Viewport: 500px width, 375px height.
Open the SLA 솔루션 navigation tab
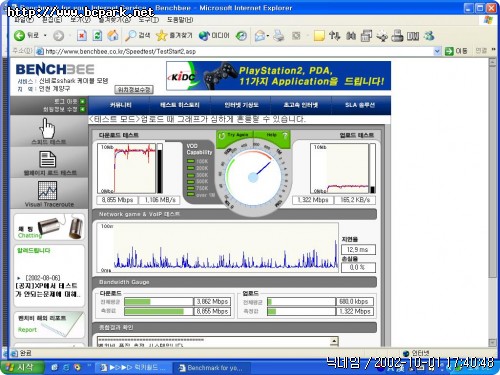tap(360, 105)
